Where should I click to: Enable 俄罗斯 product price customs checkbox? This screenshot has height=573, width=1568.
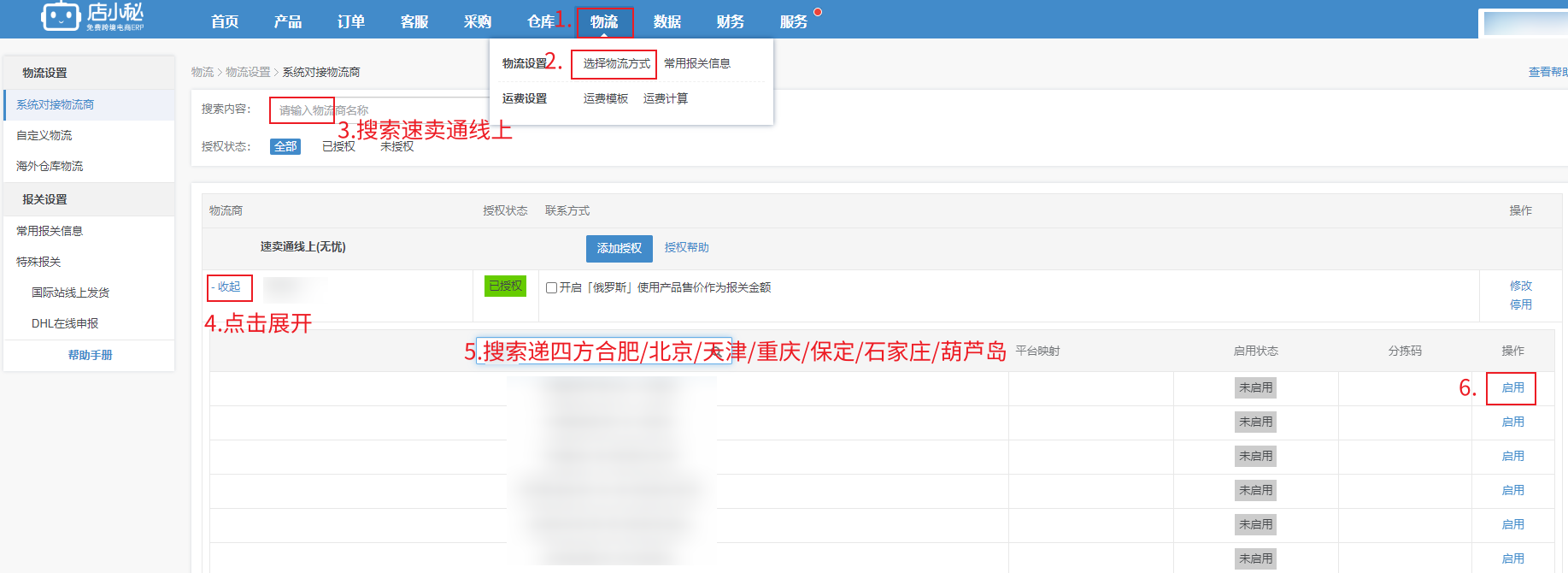(x=552, y=287)
